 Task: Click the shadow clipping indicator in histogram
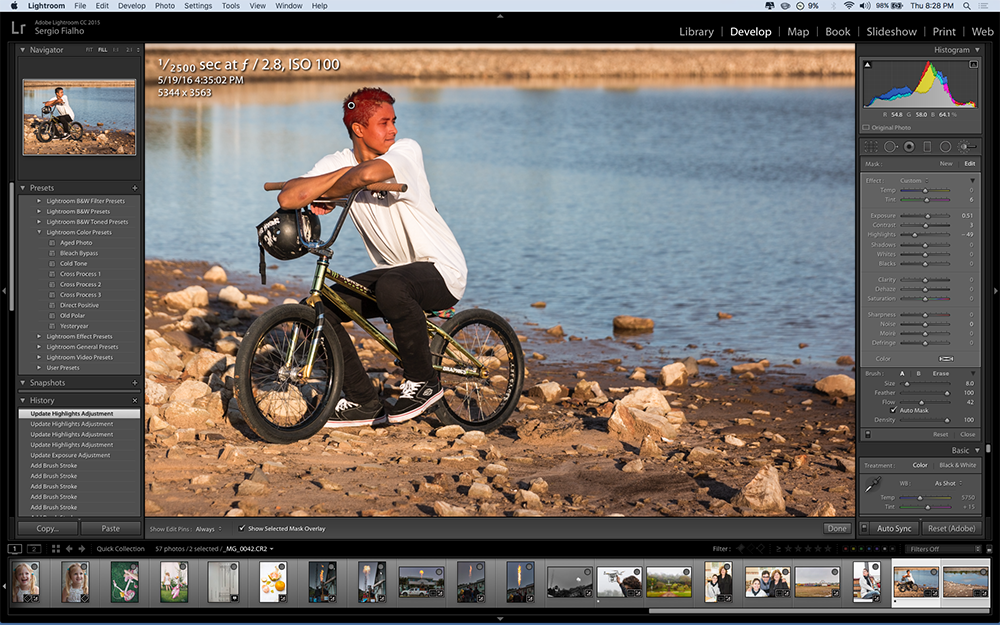[868, 64]
